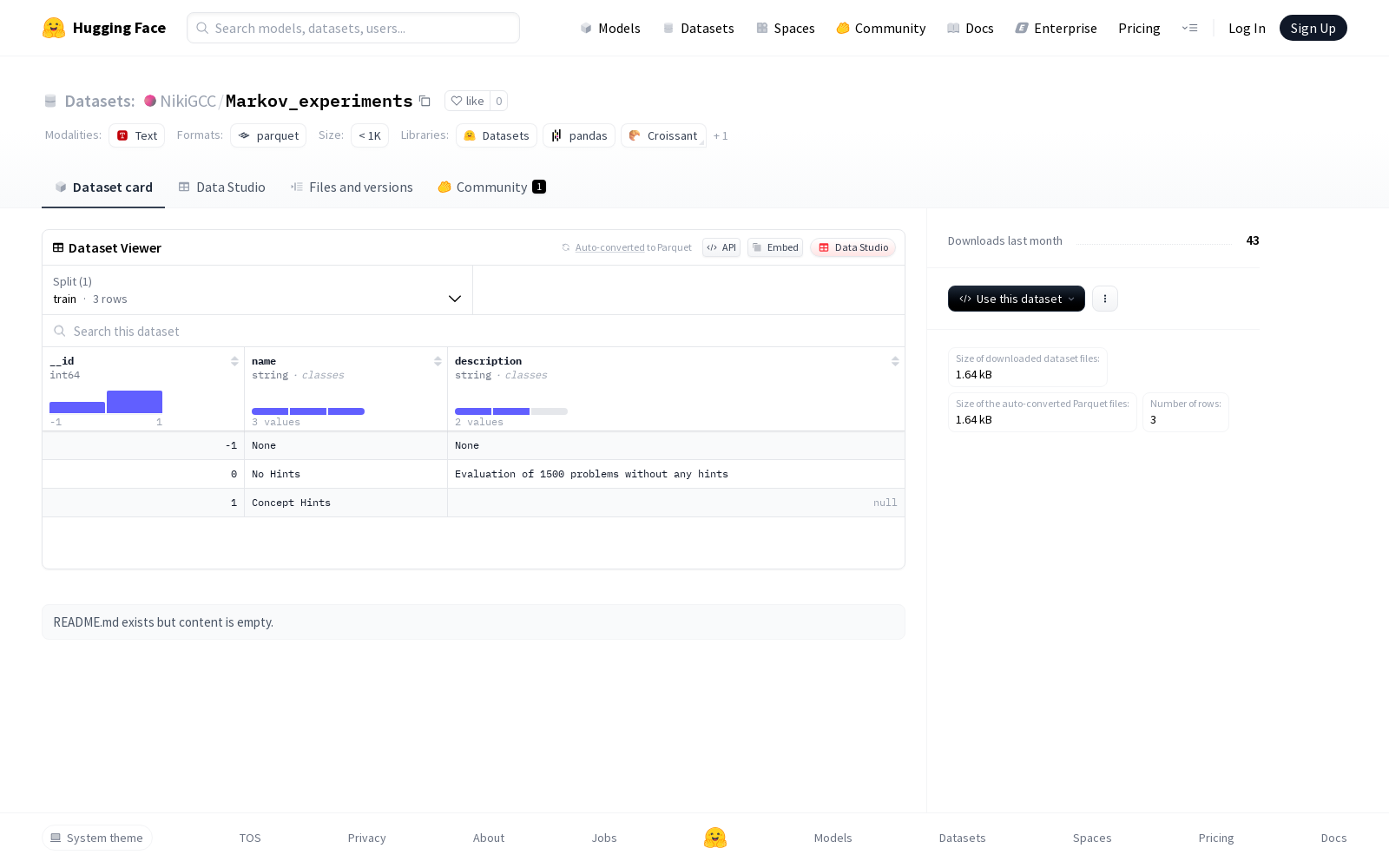Select the null description cell
This screenshot has width=1389, height=868.
(x=676, y=503)
